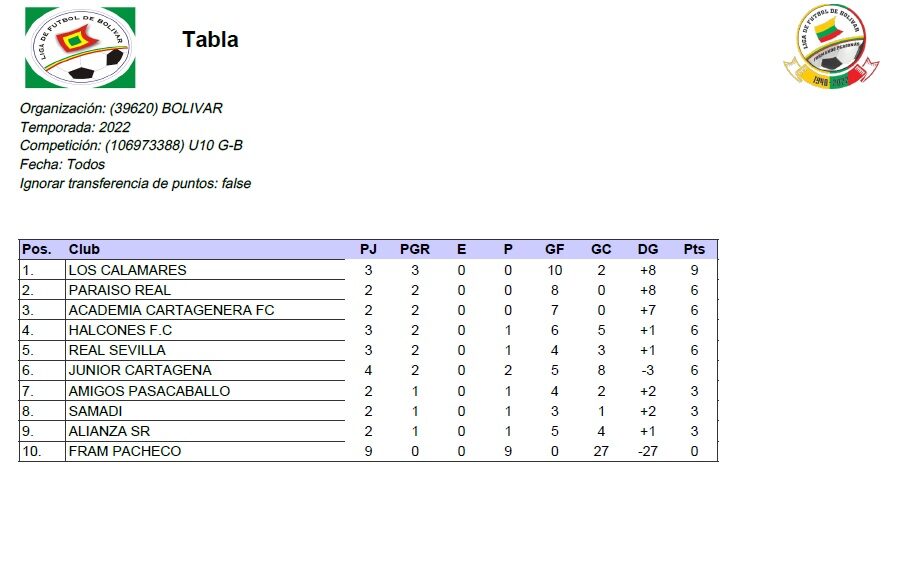Click the Ignorar transferencia de puntos line

click(x=135, y=183)
